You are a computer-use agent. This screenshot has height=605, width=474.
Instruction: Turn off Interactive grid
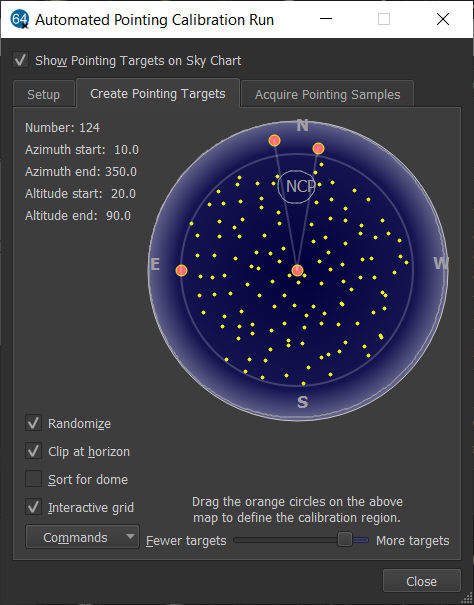coord(33,507)
